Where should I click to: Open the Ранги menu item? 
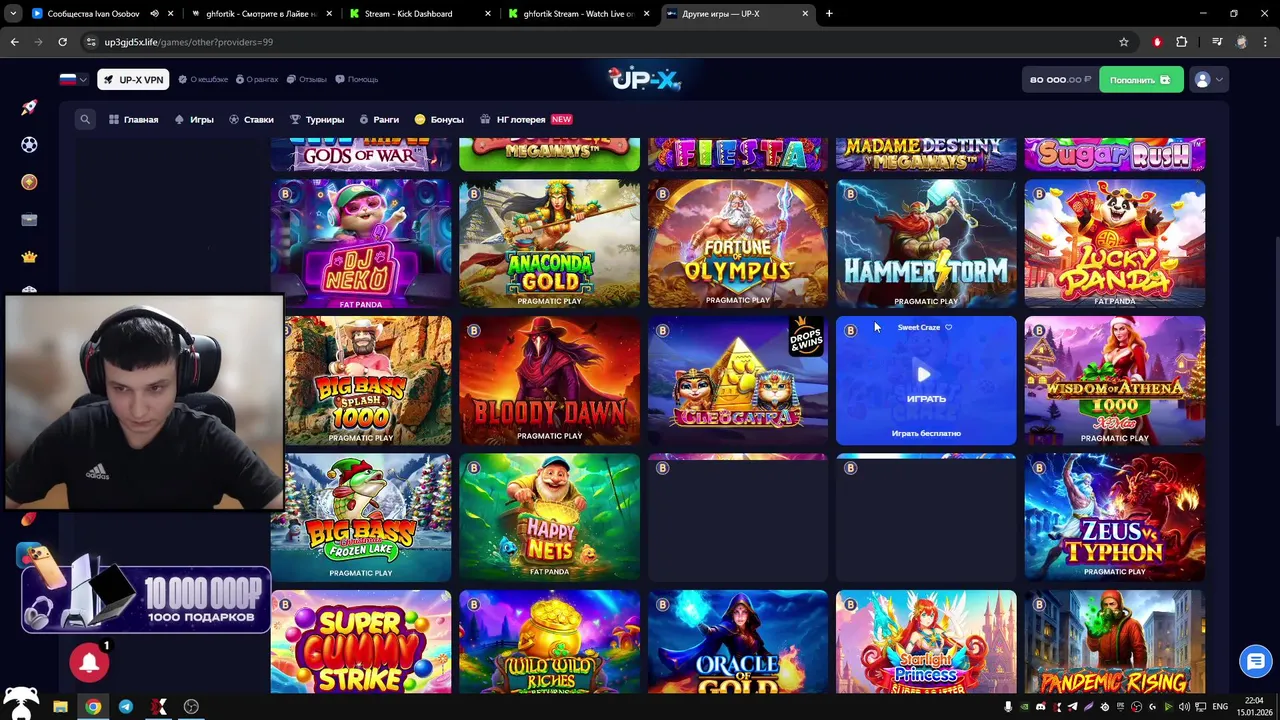379,119
